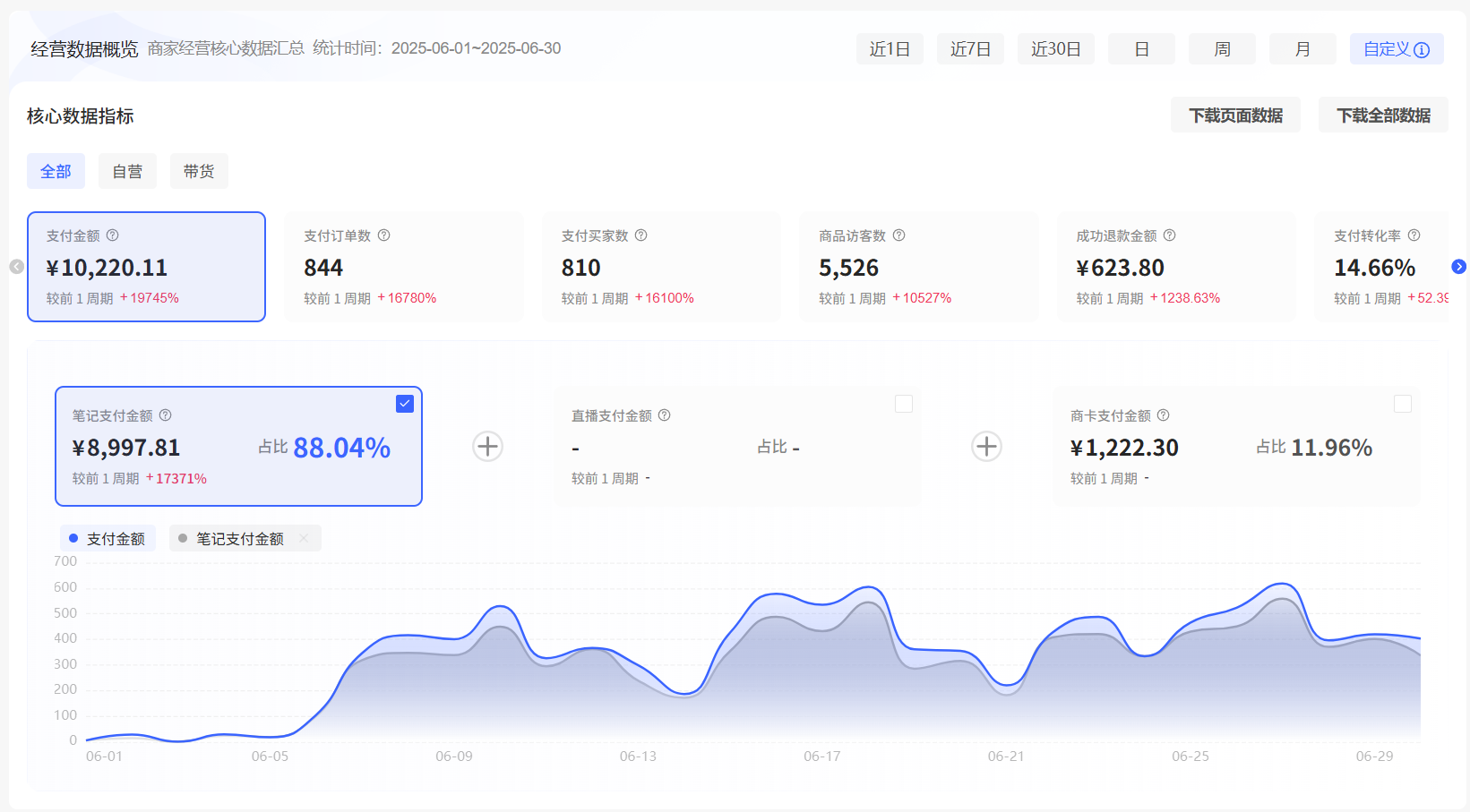1470x812 pixels.
Task: Check the 直播支付金额 checkbox
Action: [904, 404]
